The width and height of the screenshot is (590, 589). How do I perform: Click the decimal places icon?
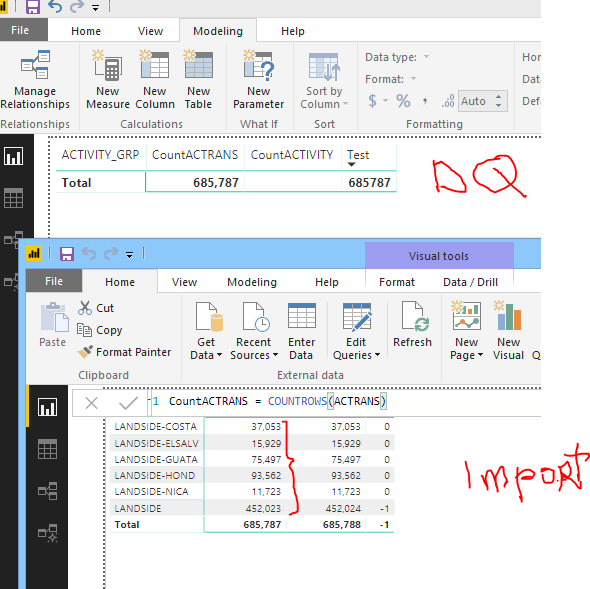448,101
